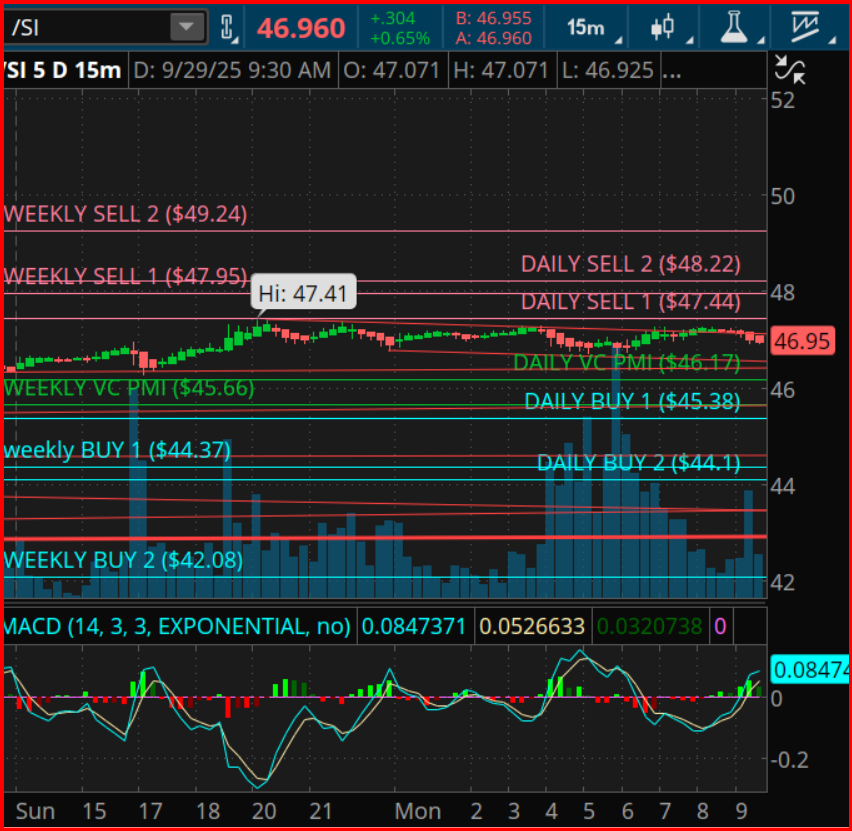Click the last price 46.960

[301, 28]
